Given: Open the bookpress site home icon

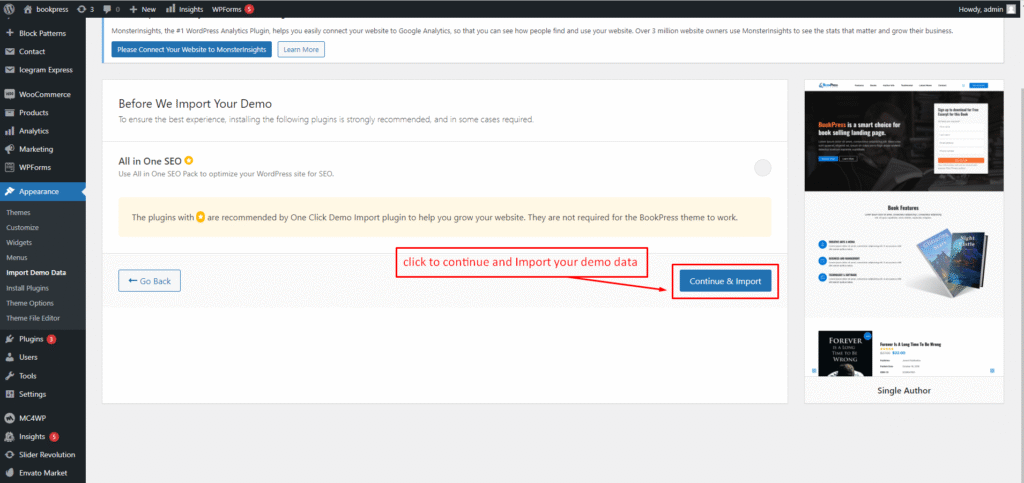Looking at the screenshot, I should pyautogui.click(x=28, y=9).
